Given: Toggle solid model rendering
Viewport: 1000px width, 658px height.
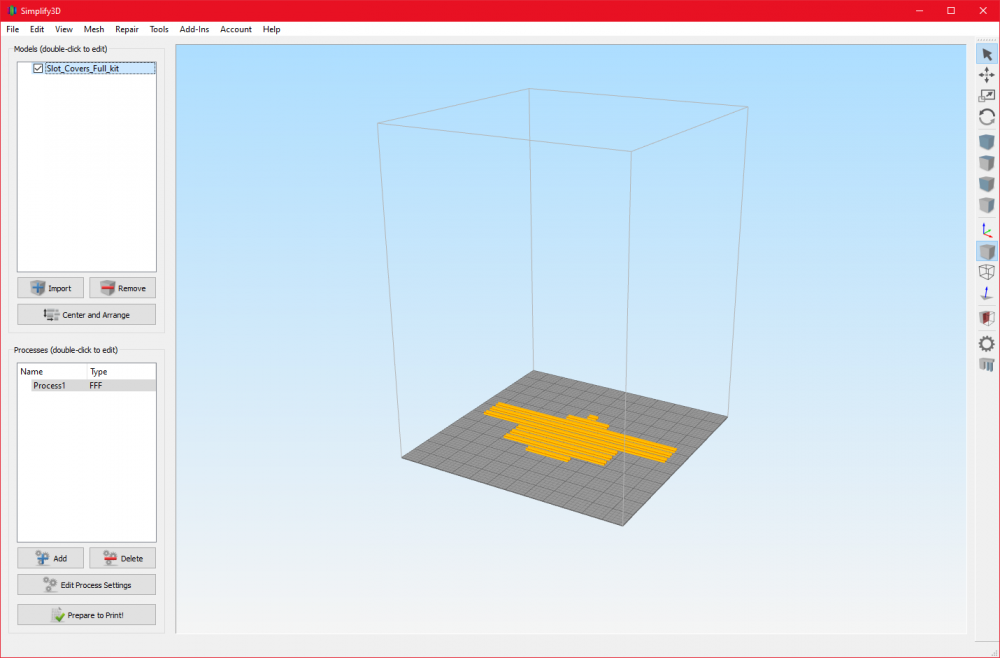Looking at the screenshot, I should [x=987, y=251].
